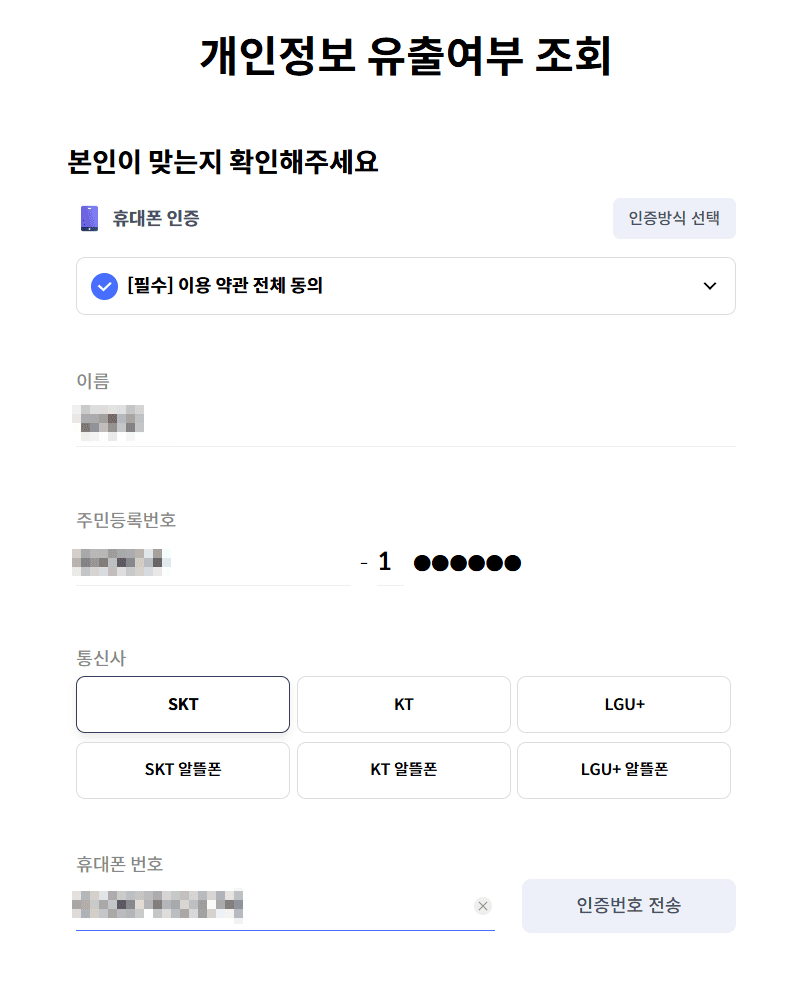
Task: Select LGU+ 알뜰폰 carrier
Action: [623, 770]
